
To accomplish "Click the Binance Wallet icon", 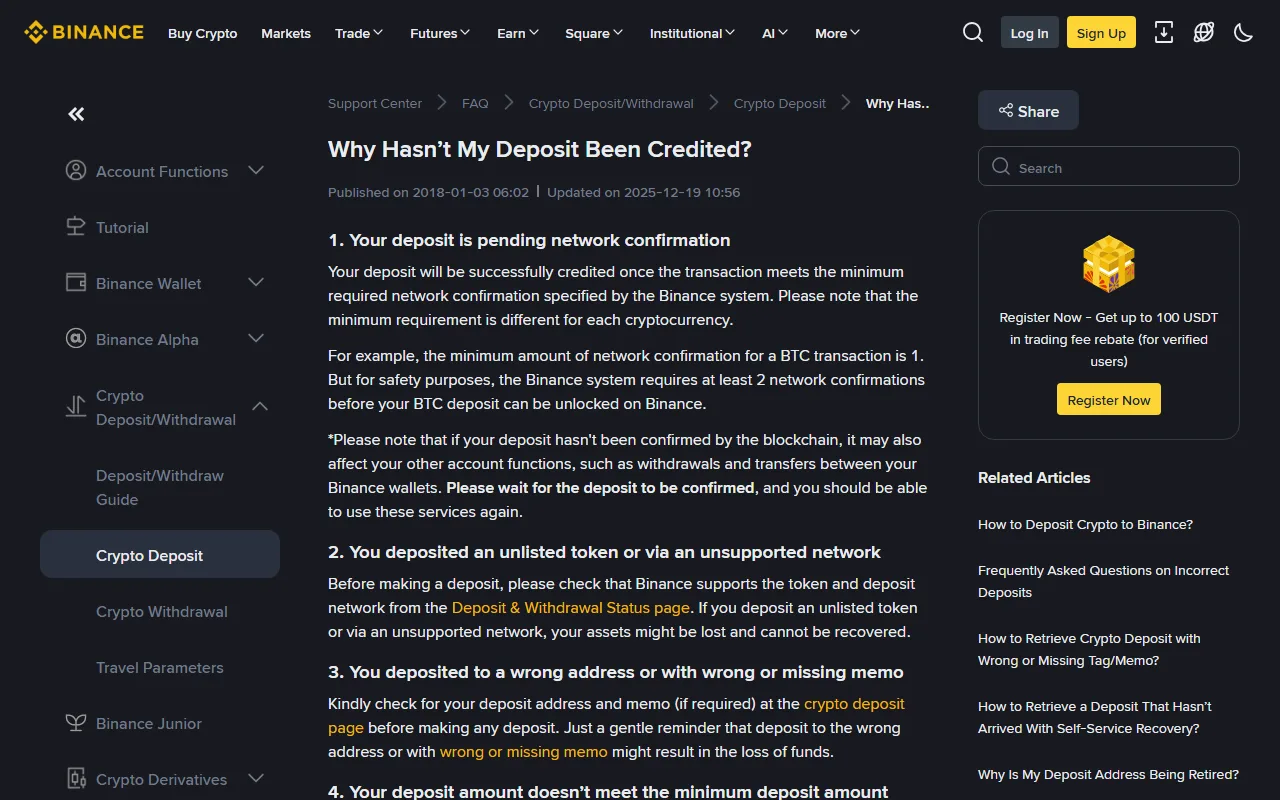I will pos(76,283).
